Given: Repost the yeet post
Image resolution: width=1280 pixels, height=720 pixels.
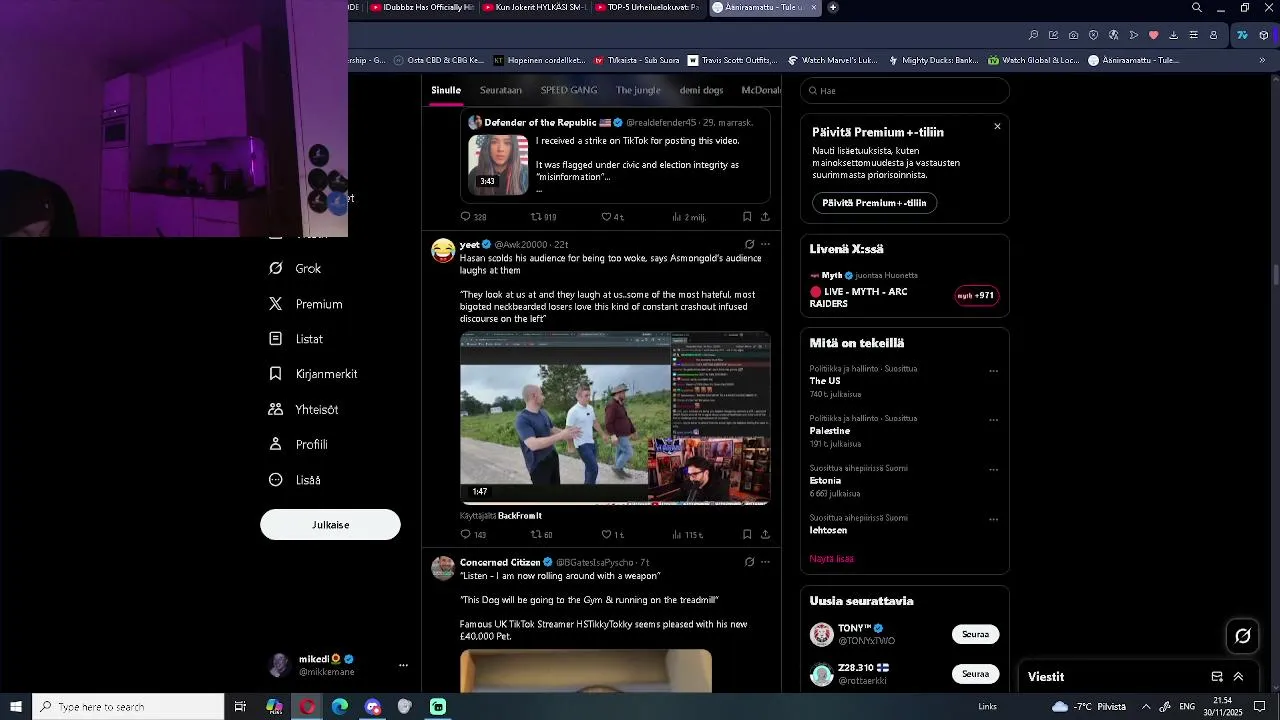Looking at the screenshot, I should pyautogui.click(x=541, y=535).
